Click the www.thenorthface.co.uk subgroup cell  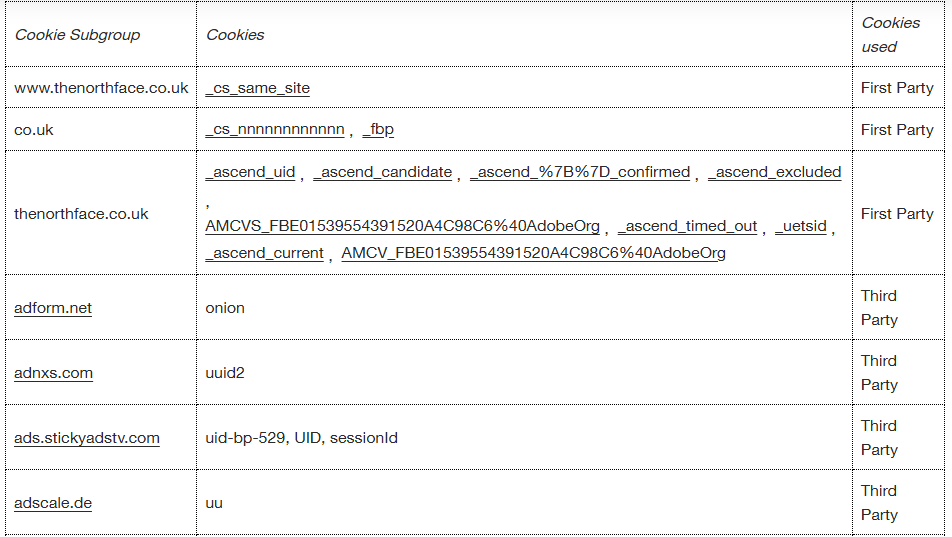coord(101,88)
